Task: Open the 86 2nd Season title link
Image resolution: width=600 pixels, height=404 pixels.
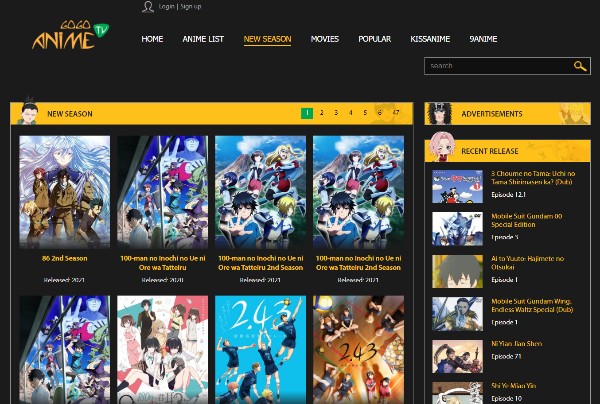Action: coord(65,258)
